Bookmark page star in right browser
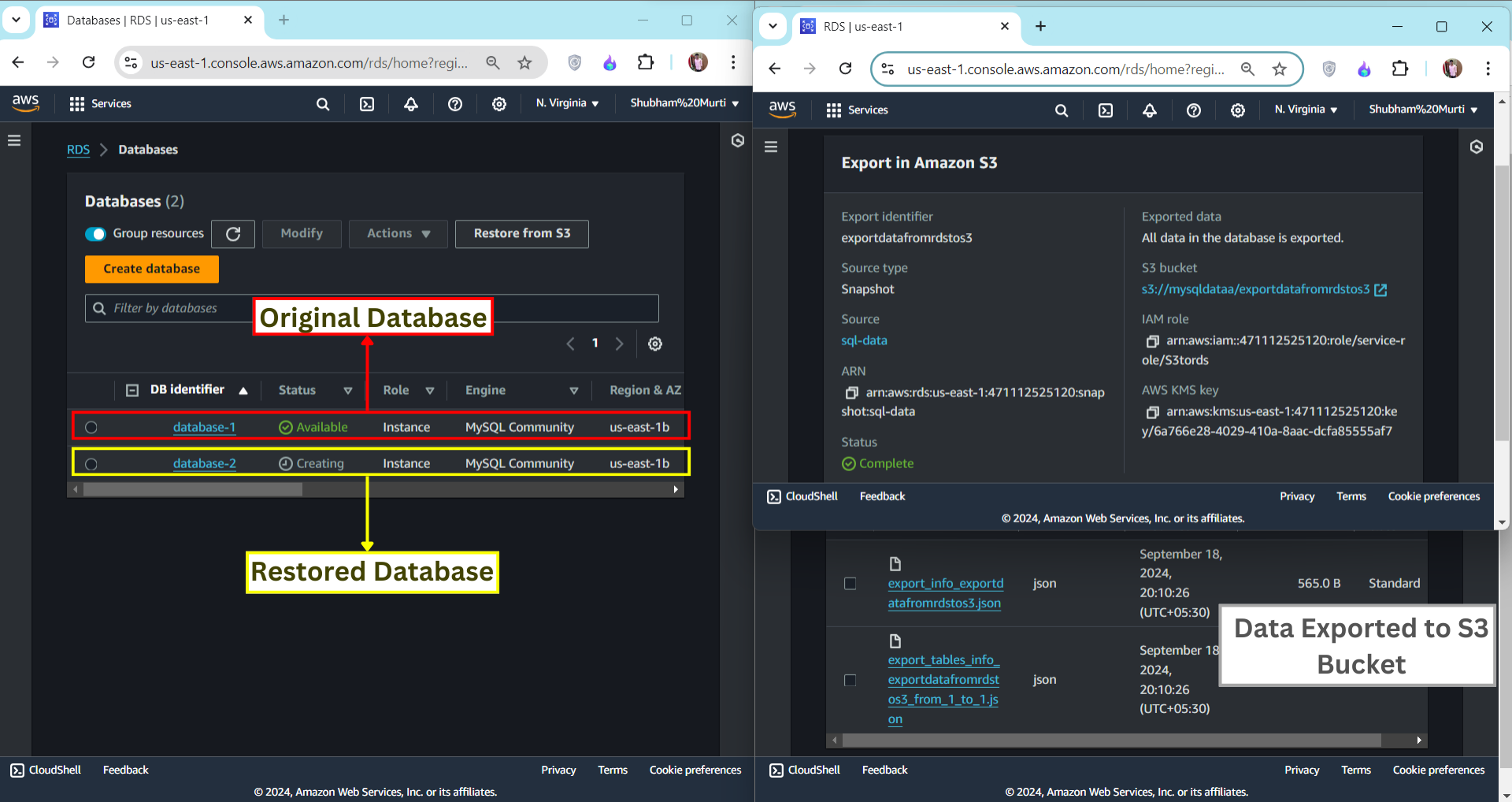The image size is (1512, 802). click(x=1280, y=69)
